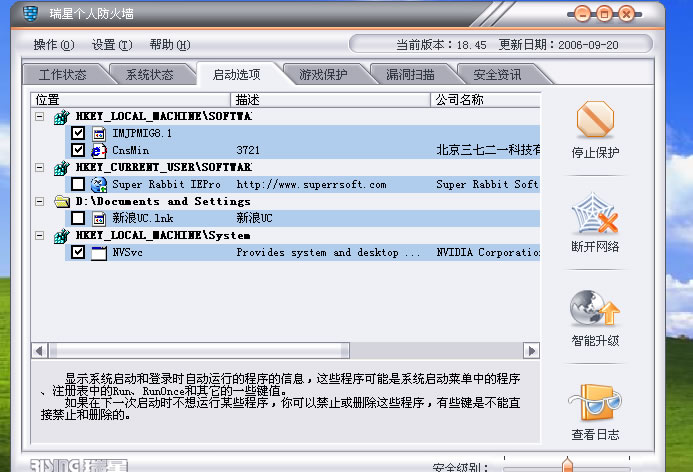693x472 pixels.
Task: Click the registry icon of HKEY_LOCAL_MACHINE\SOFTWA
Action: pos(62,117)
